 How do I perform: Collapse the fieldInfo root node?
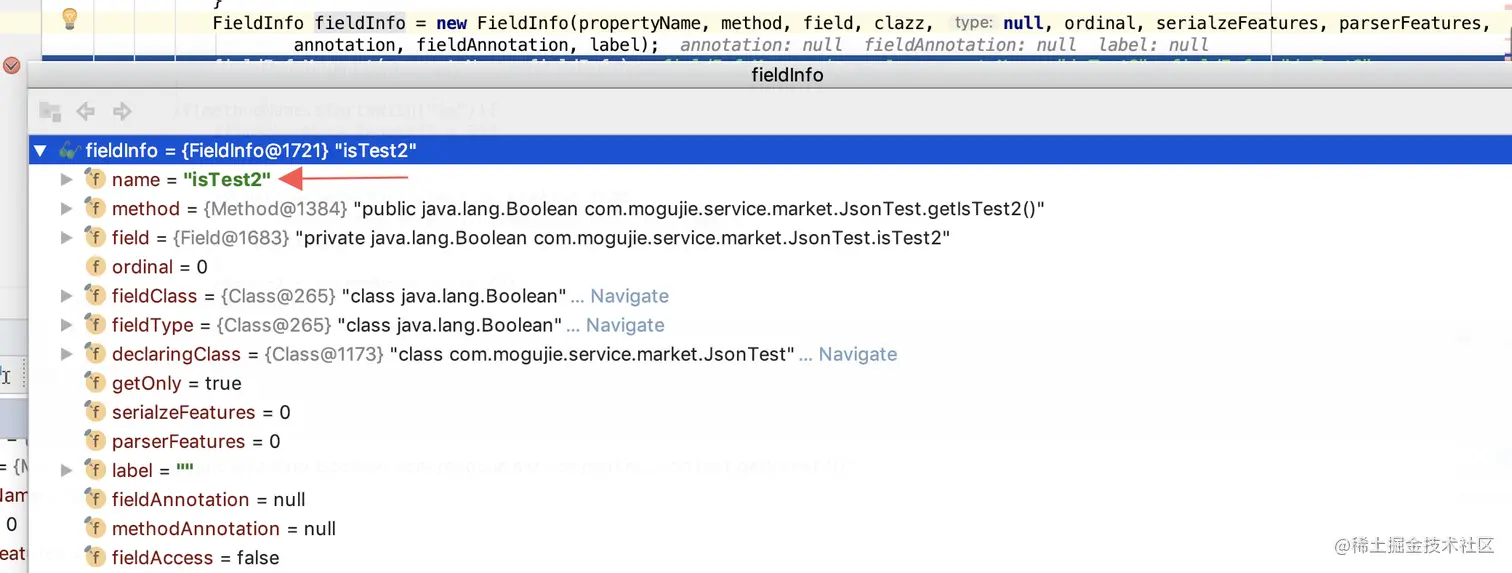[x=40, y=151]
